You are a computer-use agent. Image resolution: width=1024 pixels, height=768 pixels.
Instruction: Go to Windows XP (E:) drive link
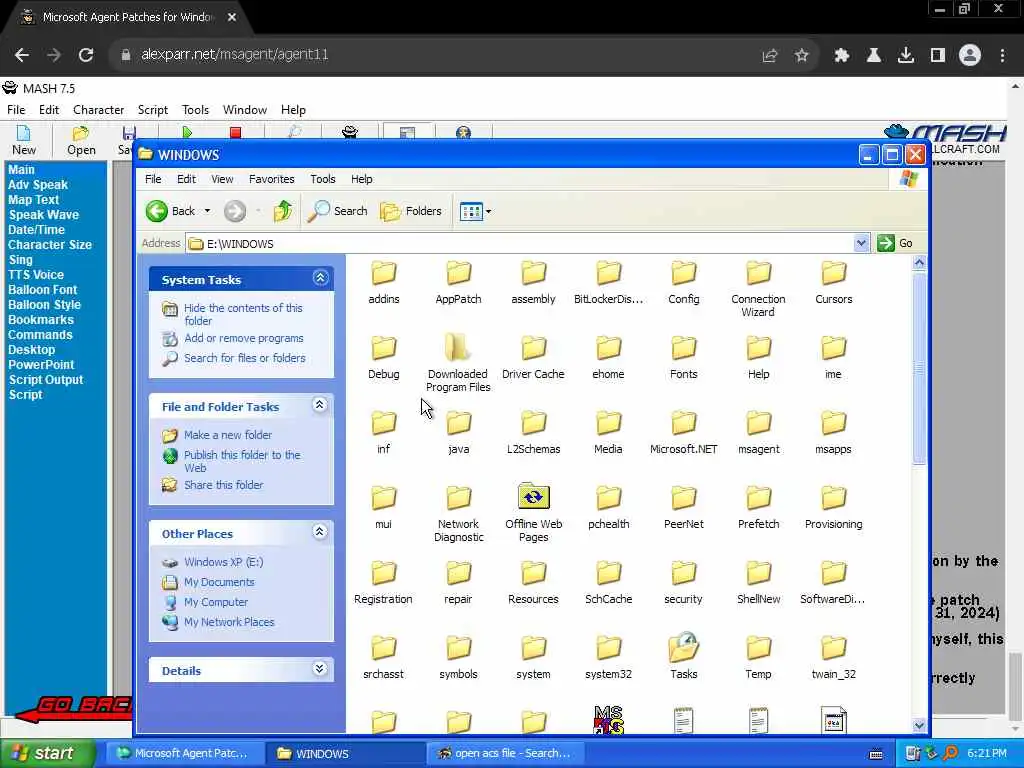[x=223, y=562]
